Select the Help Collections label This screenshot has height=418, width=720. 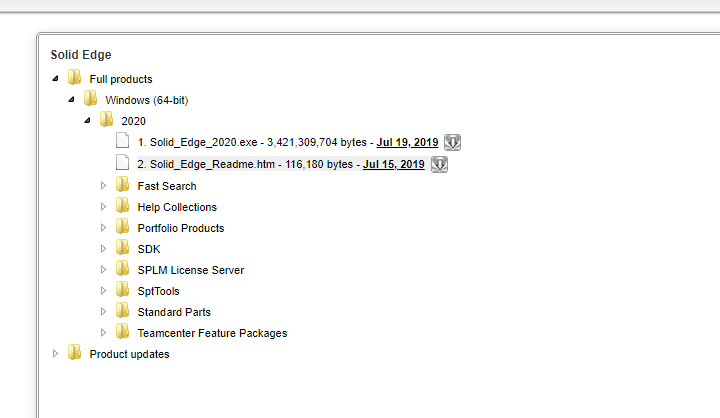177,207
